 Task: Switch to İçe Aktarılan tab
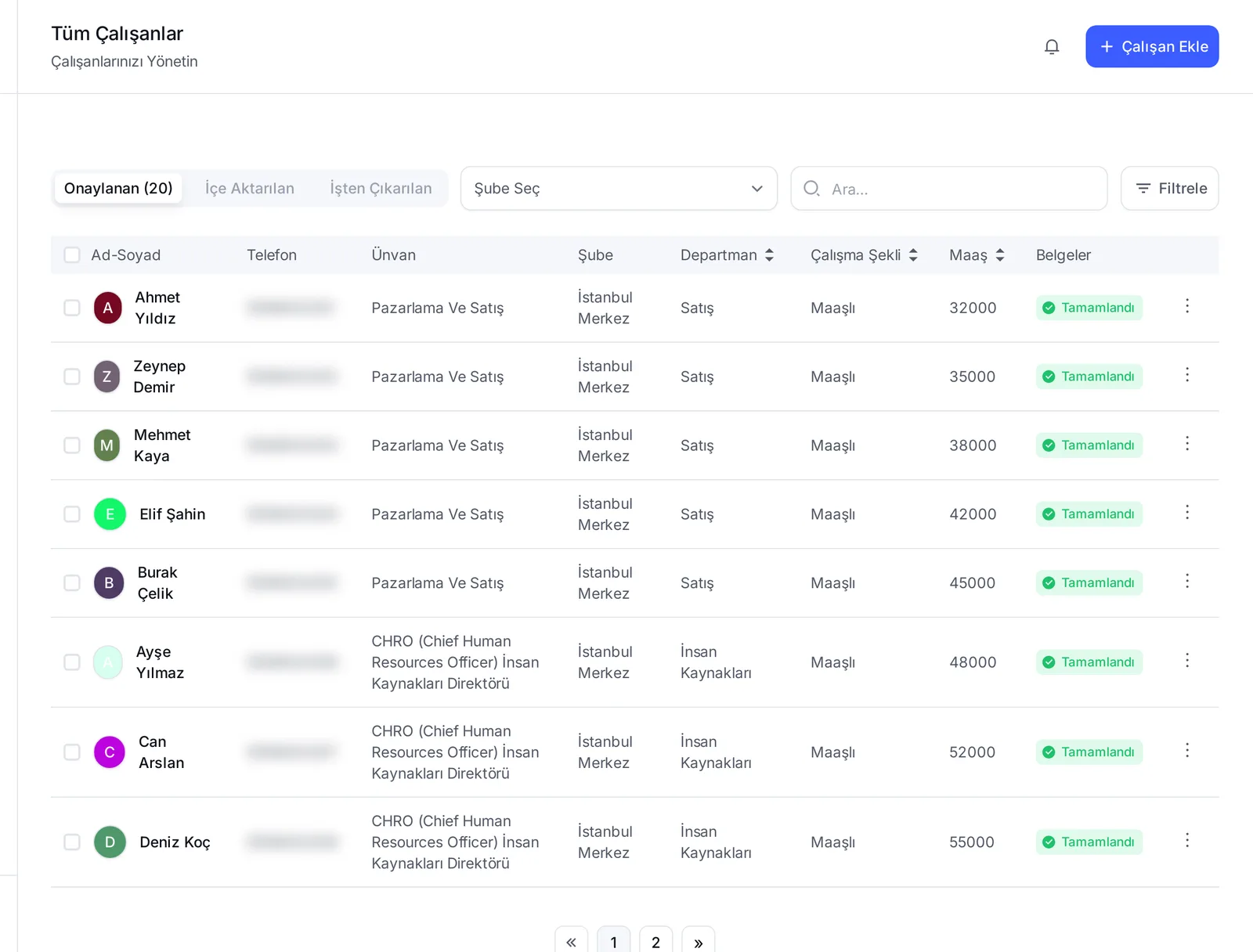(x=250, y=189)
